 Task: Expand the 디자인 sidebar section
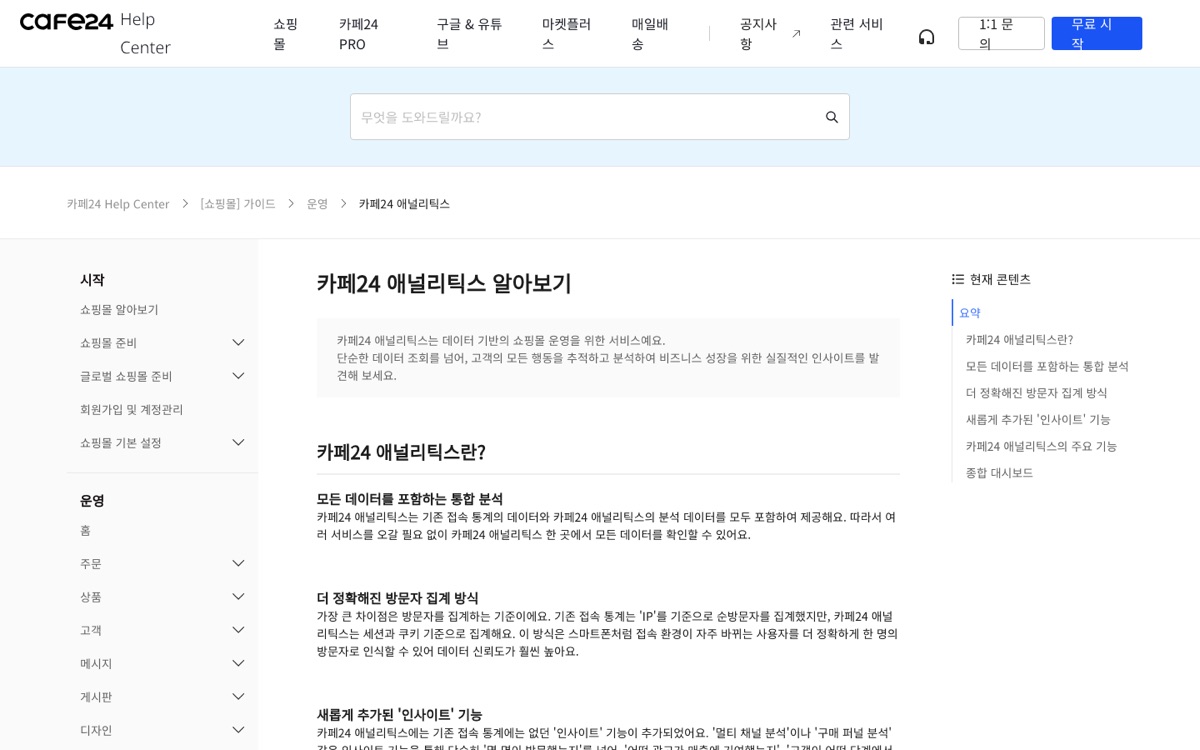[x=238, y=730]
